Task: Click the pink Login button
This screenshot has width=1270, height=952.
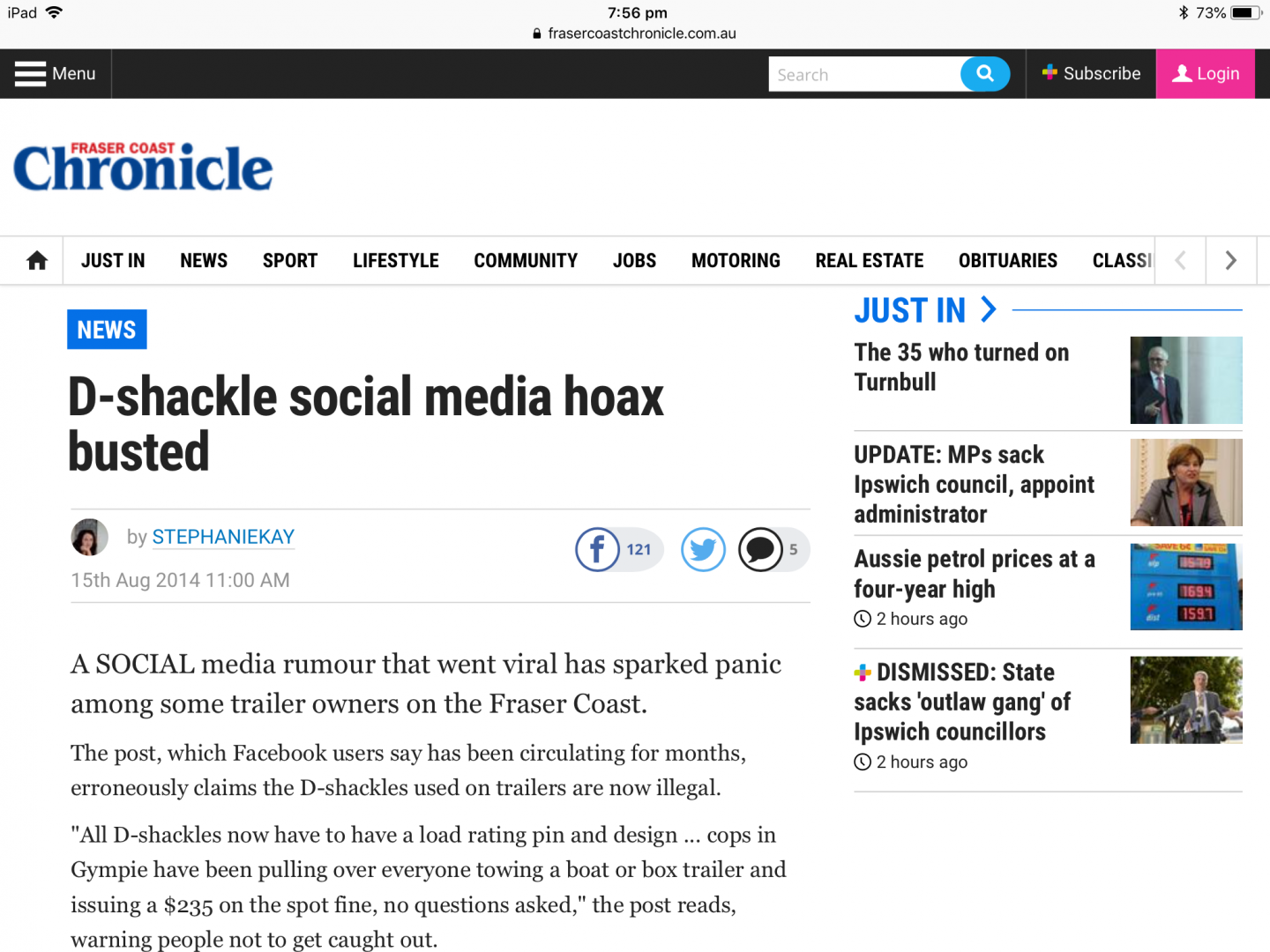Action: click(1205, 74)
